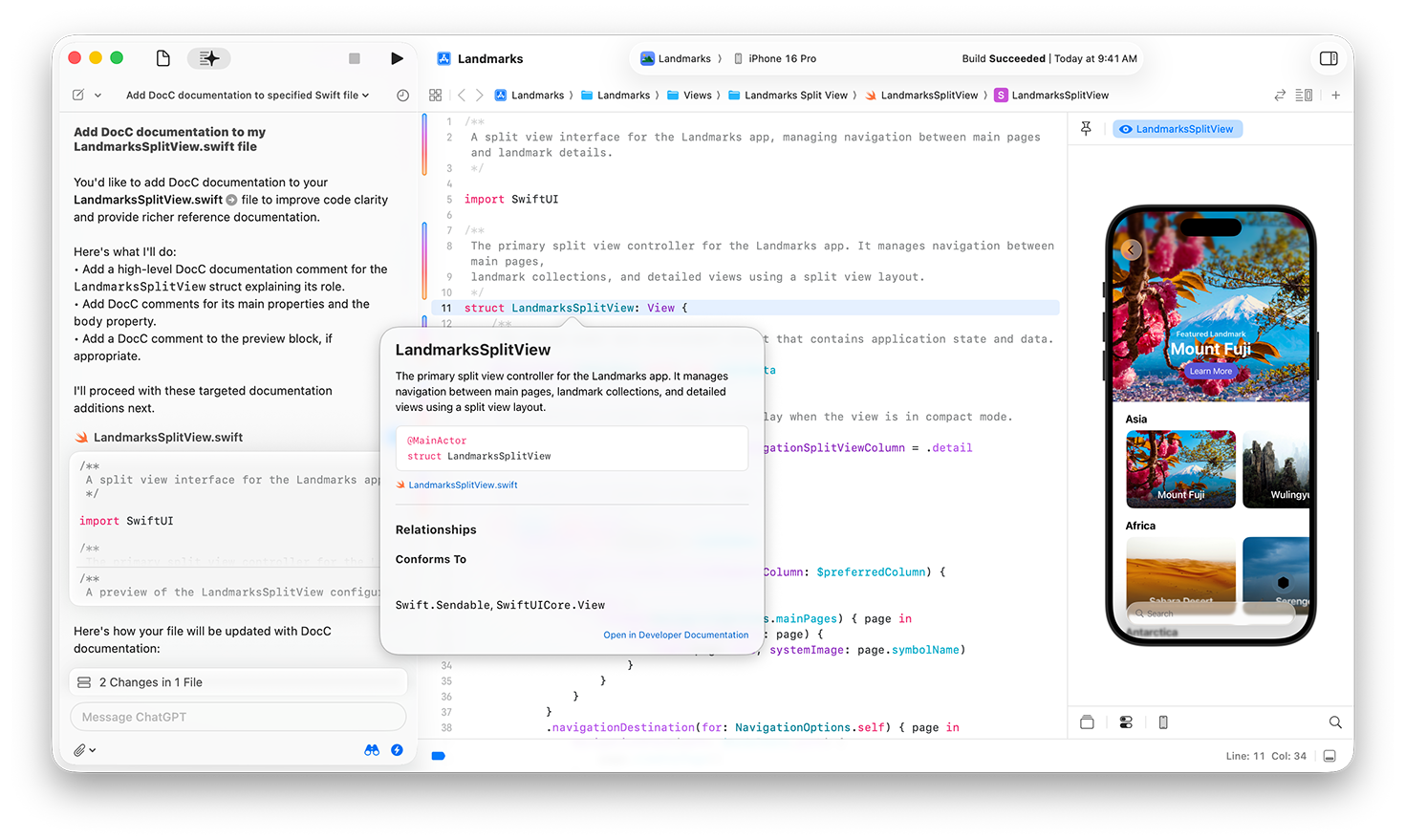Click the Message ChatGPT input field
The height and width of the screenshot is (840, 1405).
tap(238, 717)
